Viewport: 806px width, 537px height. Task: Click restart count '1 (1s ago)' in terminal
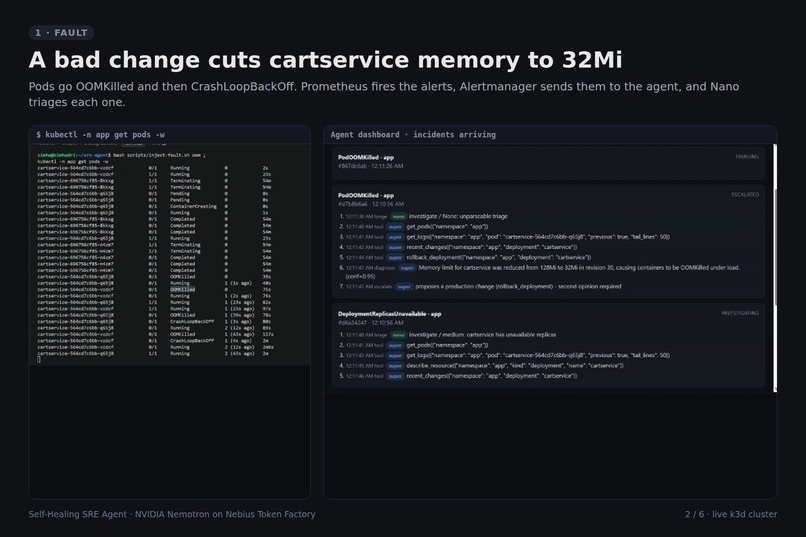tap(238, 283)
